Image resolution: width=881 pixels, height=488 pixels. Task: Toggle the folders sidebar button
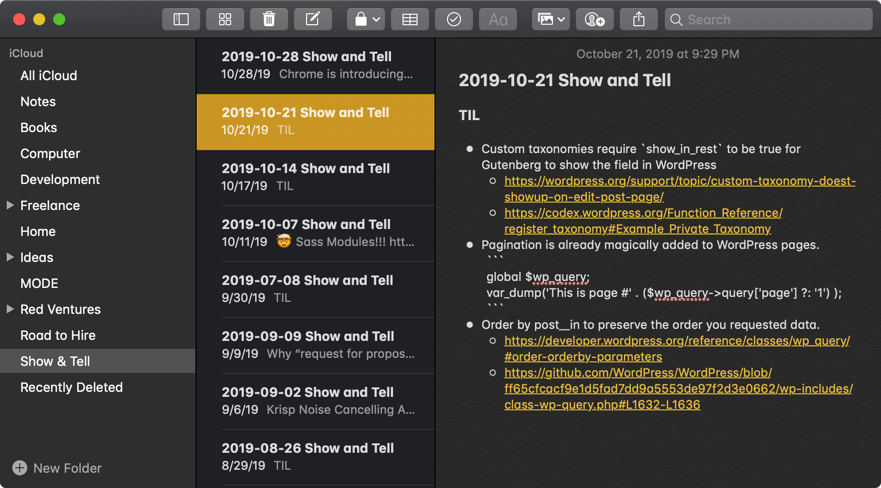pyautogui.click(x=181, y=20)
